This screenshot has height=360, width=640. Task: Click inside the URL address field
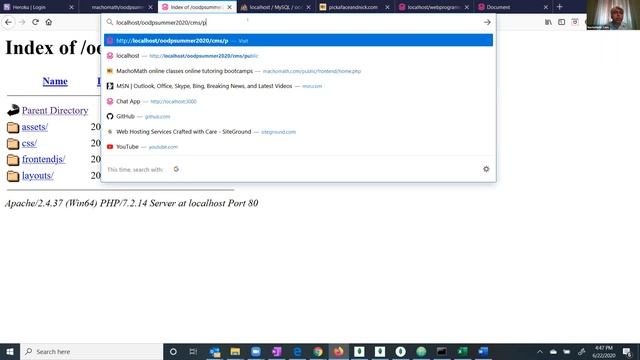pos(298,22)
